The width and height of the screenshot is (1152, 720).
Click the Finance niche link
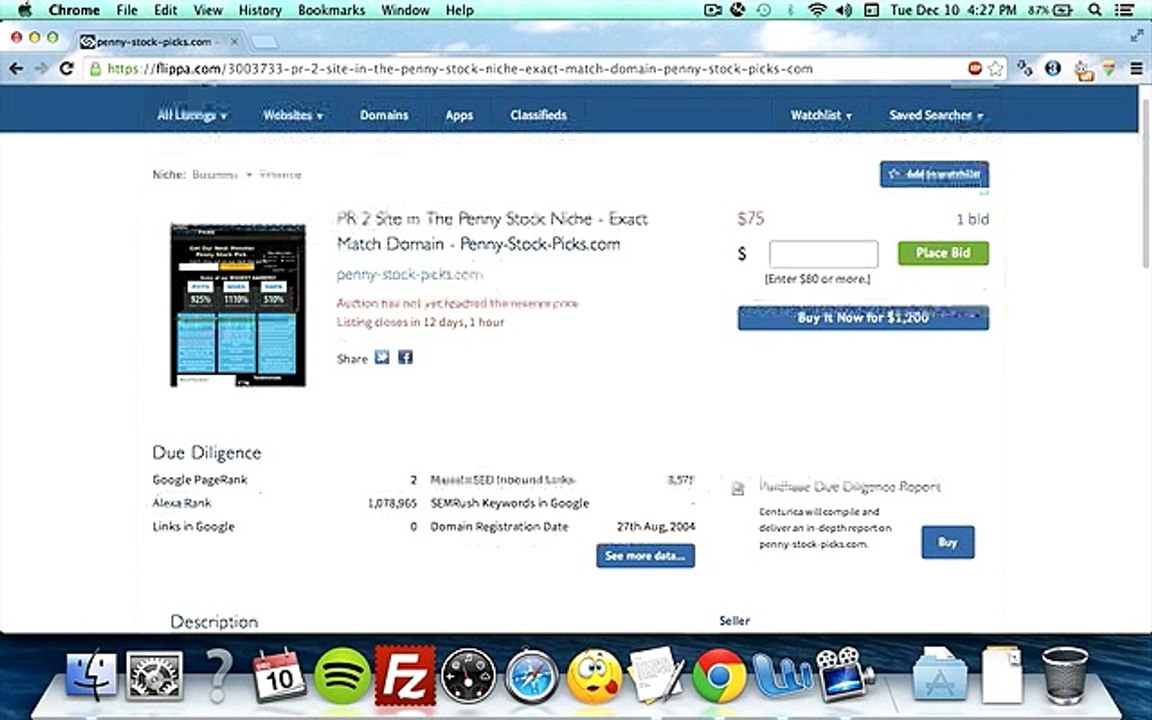click(281, 175)
